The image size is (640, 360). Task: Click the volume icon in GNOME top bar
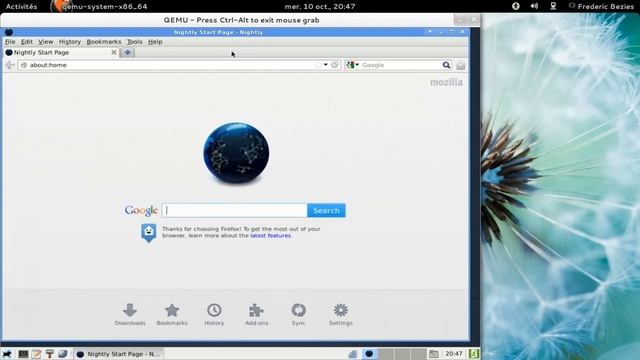(534, 6)
